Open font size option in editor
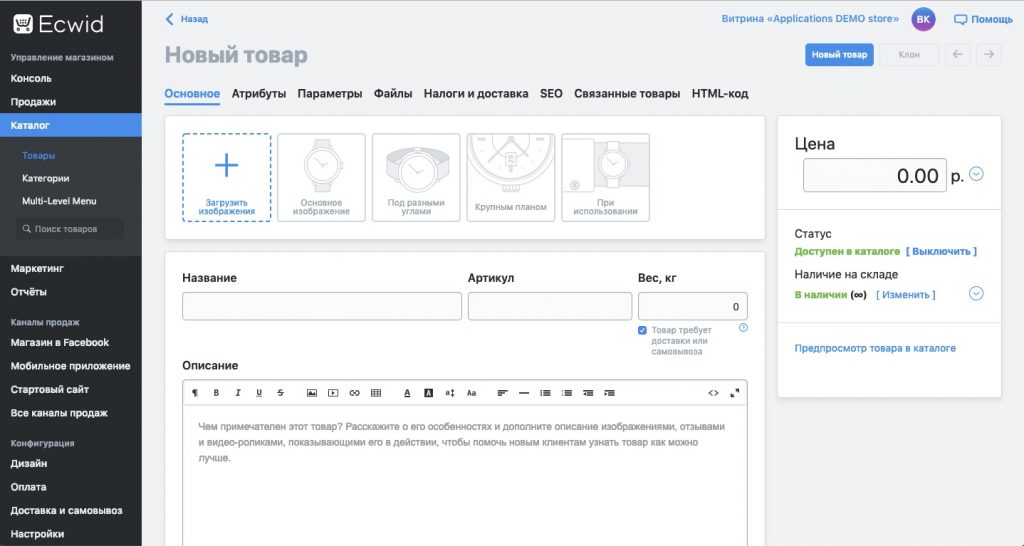Screen dimensions: 1024x546 [x=450, y=393]
